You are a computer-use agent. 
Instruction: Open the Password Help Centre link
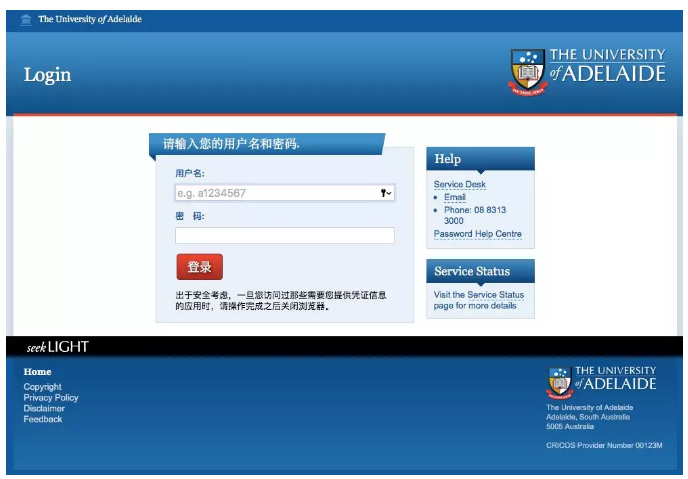click(477, 234)
